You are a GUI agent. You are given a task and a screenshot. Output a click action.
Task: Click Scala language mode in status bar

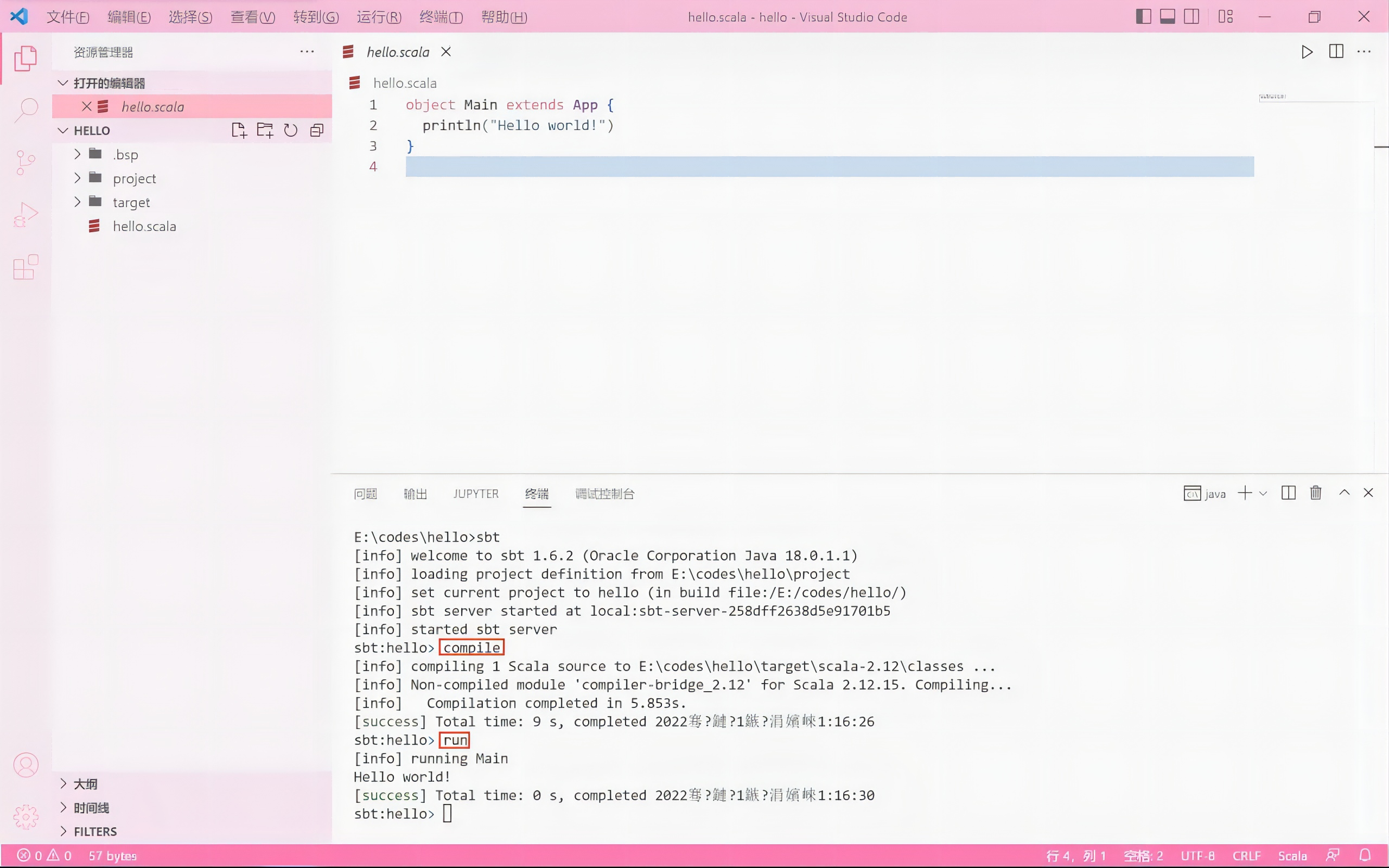pyautogui.click(x=1293, y=855)
